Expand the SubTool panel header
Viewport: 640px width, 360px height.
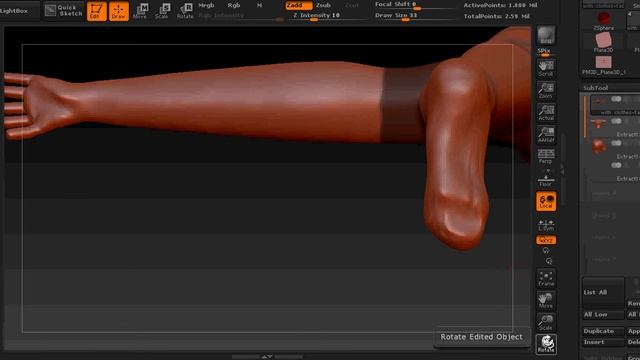pos(596,88)
